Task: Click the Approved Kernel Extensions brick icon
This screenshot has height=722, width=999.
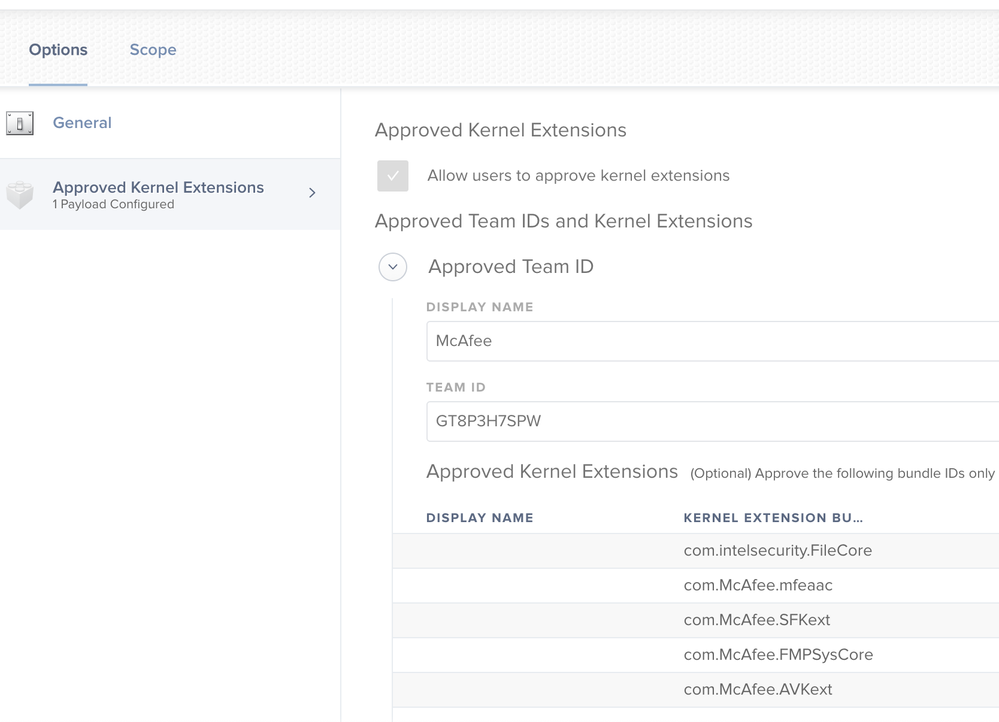Action: click(20, 195)
